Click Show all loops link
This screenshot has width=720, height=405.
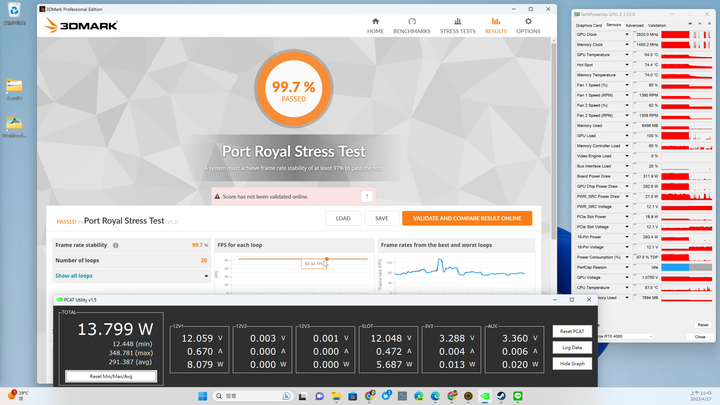[x=74, y=276]
